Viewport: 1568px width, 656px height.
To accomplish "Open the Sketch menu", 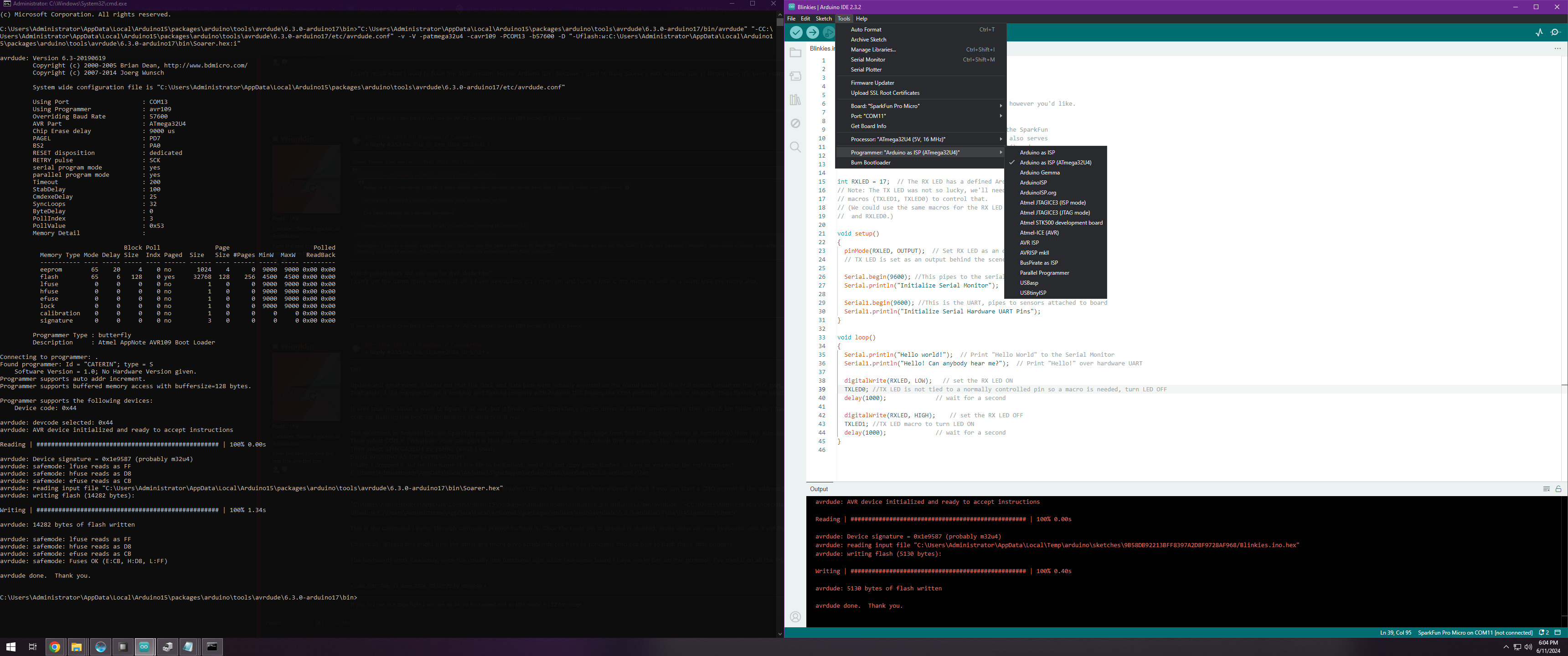I will tap(823, 19).
